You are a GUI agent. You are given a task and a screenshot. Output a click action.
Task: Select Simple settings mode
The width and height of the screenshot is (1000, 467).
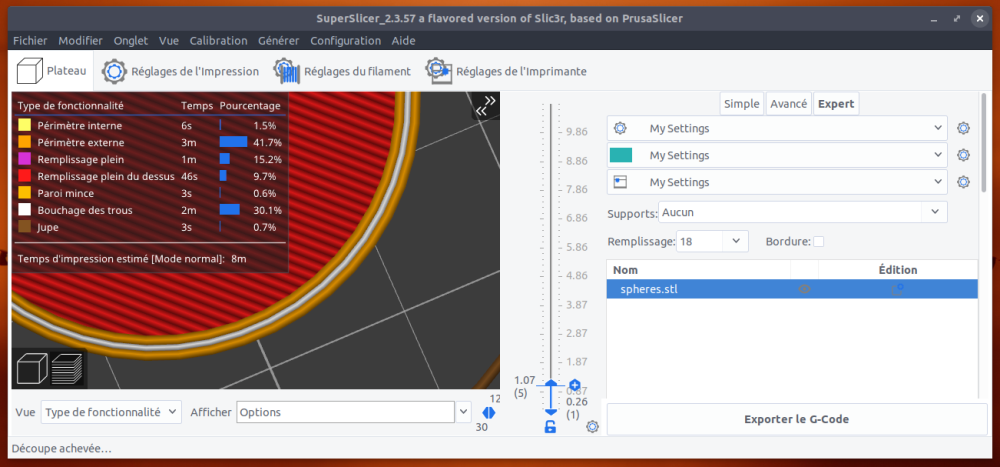742,104
